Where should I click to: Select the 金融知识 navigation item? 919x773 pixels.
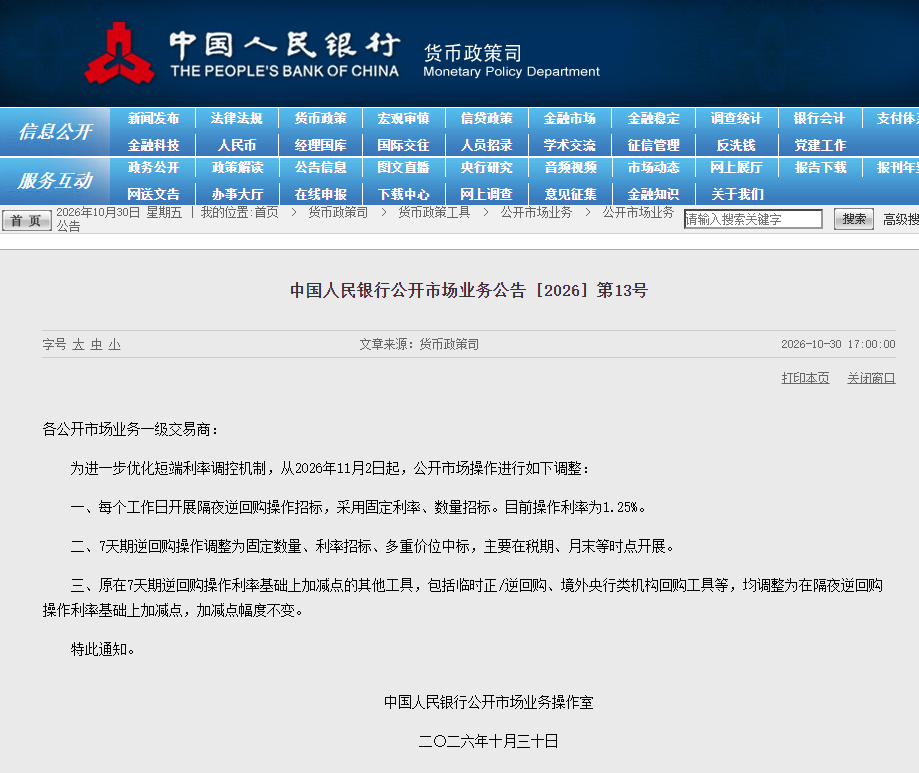click(x=653, y=194)
